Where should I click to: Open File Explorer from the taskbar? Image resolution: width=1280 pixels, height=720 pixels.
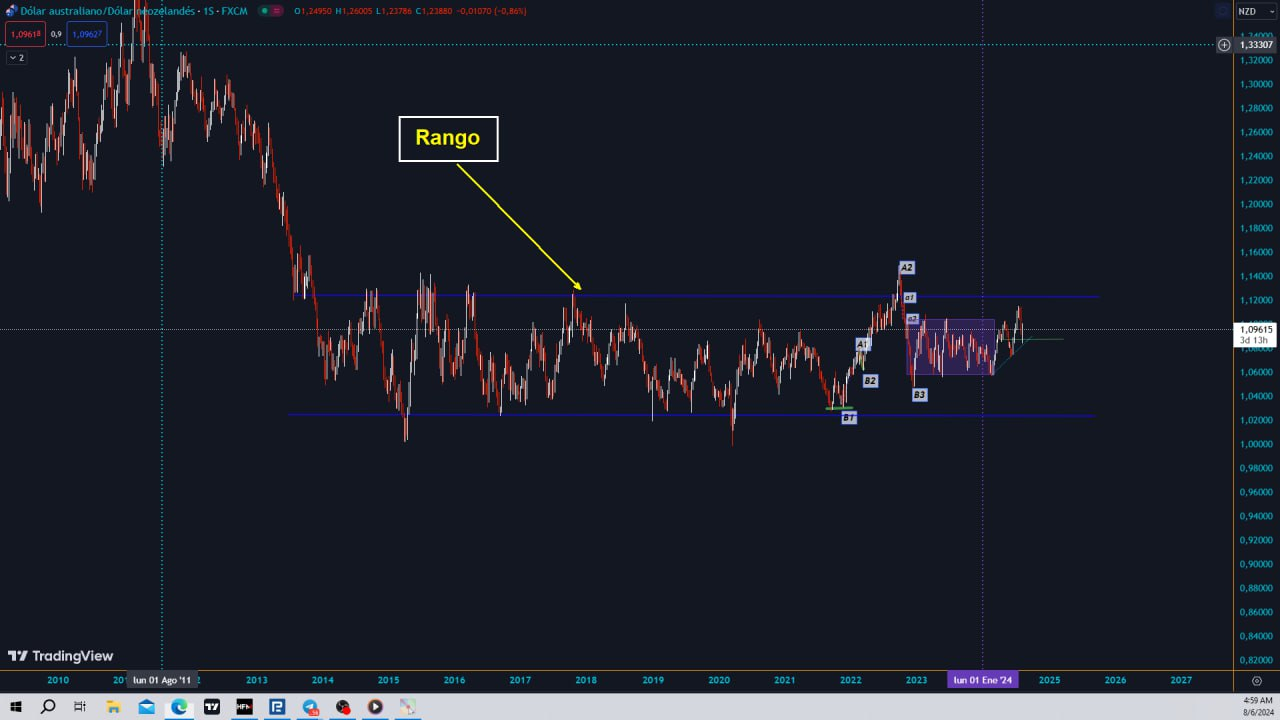point(113,707)
